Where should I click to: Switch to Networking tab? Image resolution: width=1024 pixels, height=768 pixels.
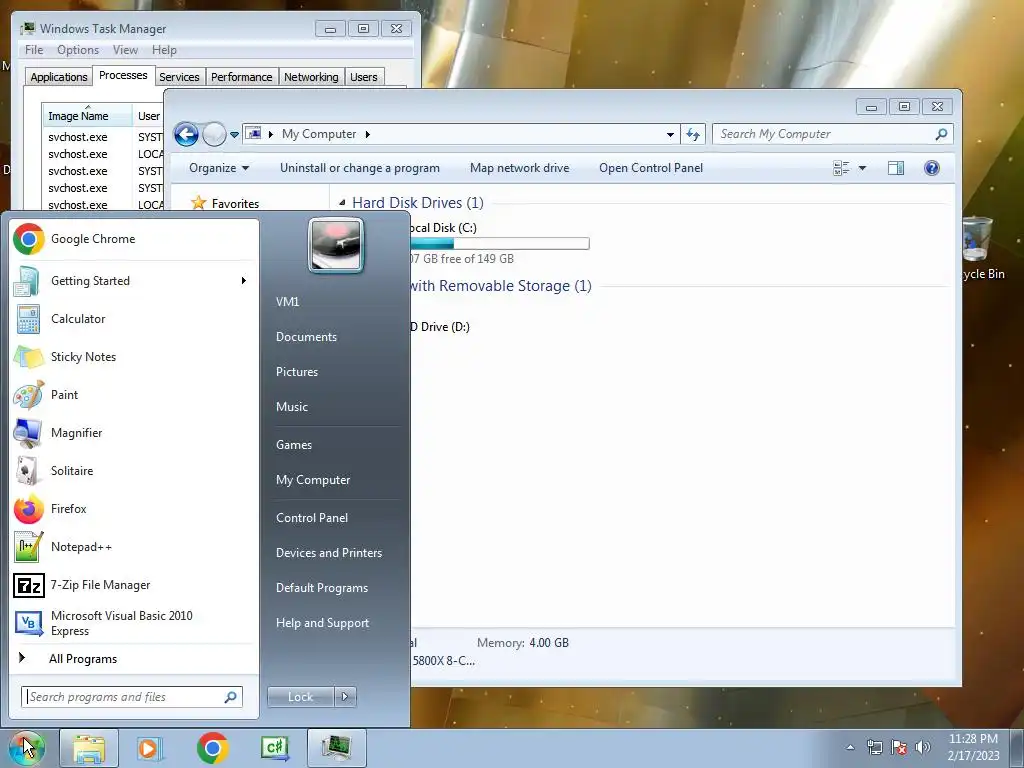click(x=312, y=77)
